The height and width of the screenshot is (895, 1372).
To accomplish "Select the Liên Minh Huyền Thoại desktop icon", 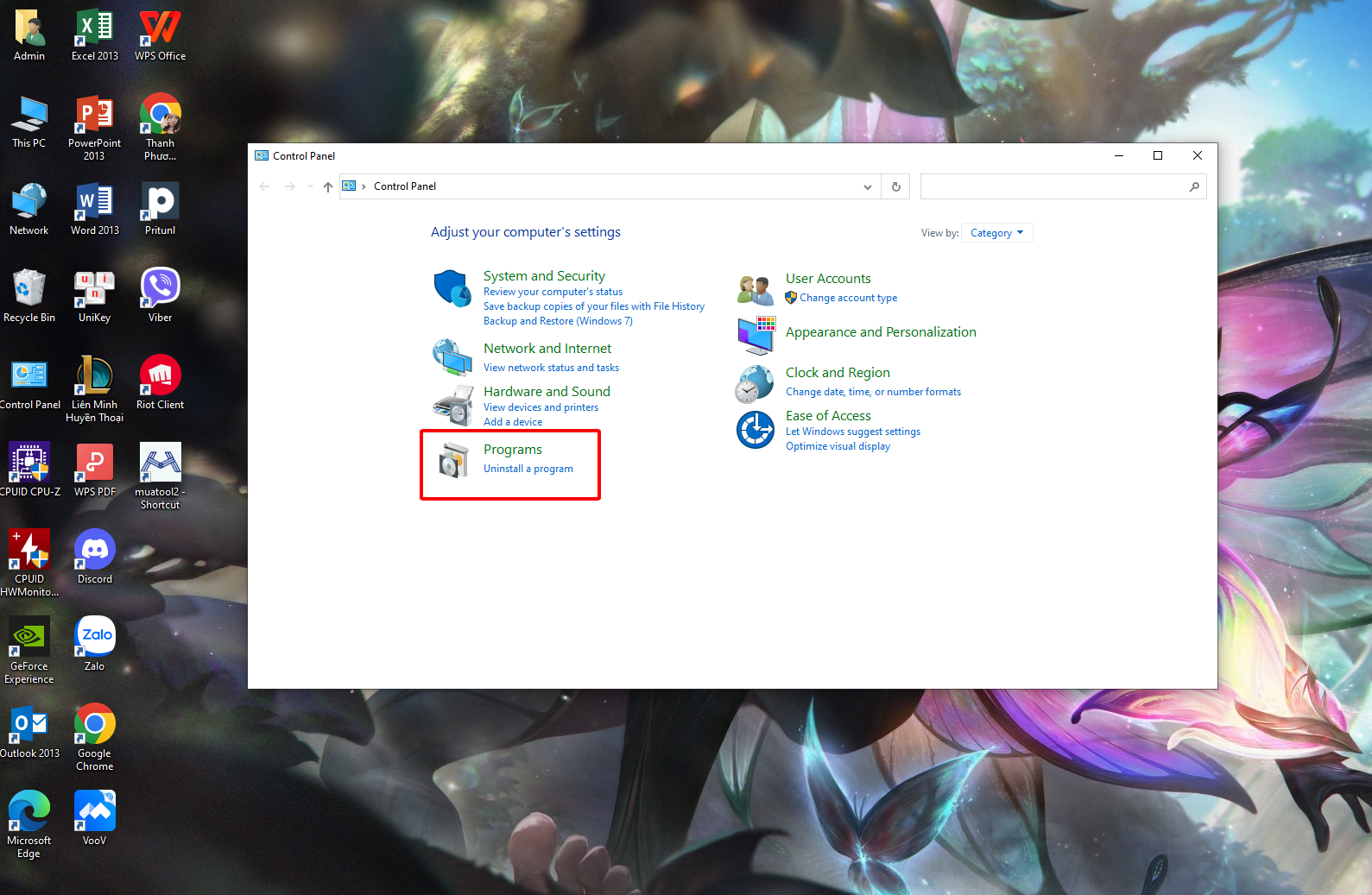I will (95, 389).
